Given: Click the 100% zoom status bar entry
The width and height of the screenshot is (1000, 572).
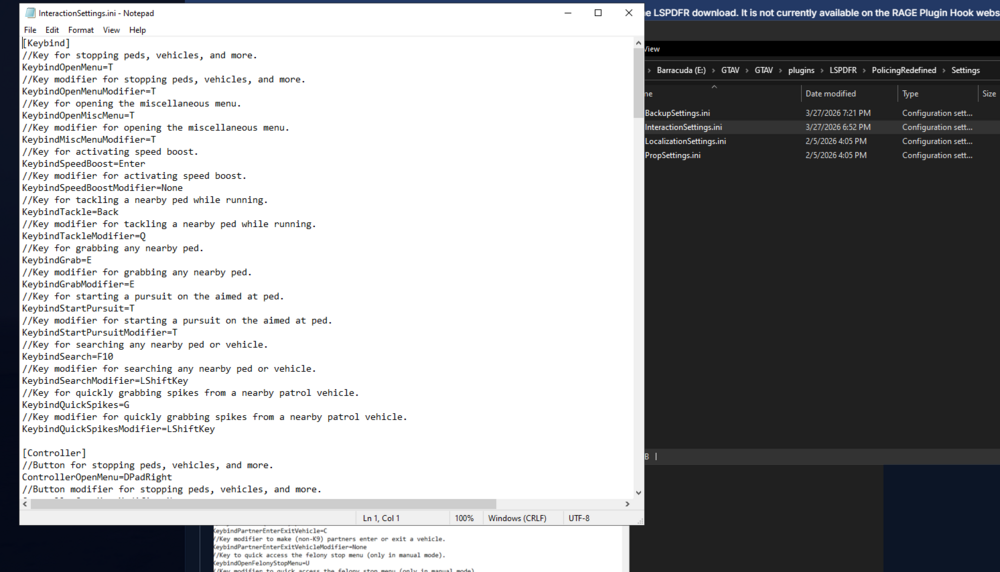Looking at the screenshot, I should tap(464, 518).
